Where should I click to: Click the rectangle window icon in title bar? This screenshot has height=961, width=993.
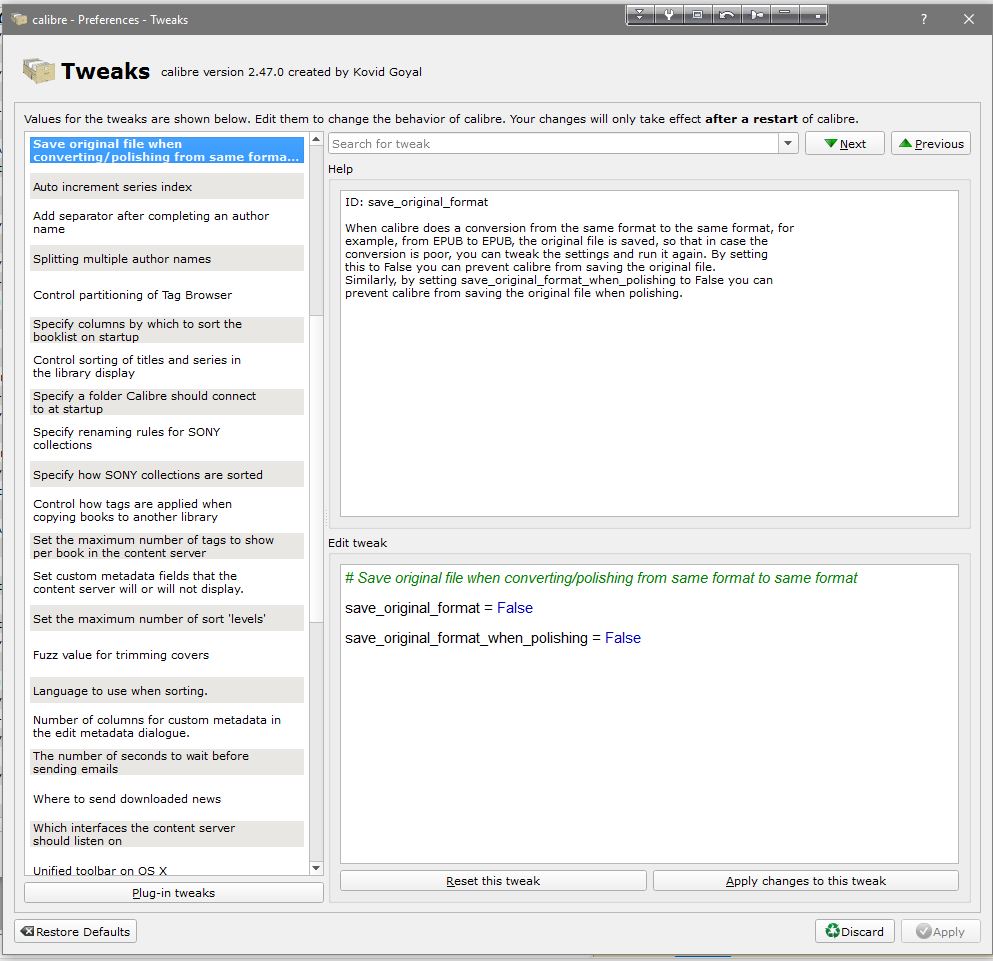697,14
